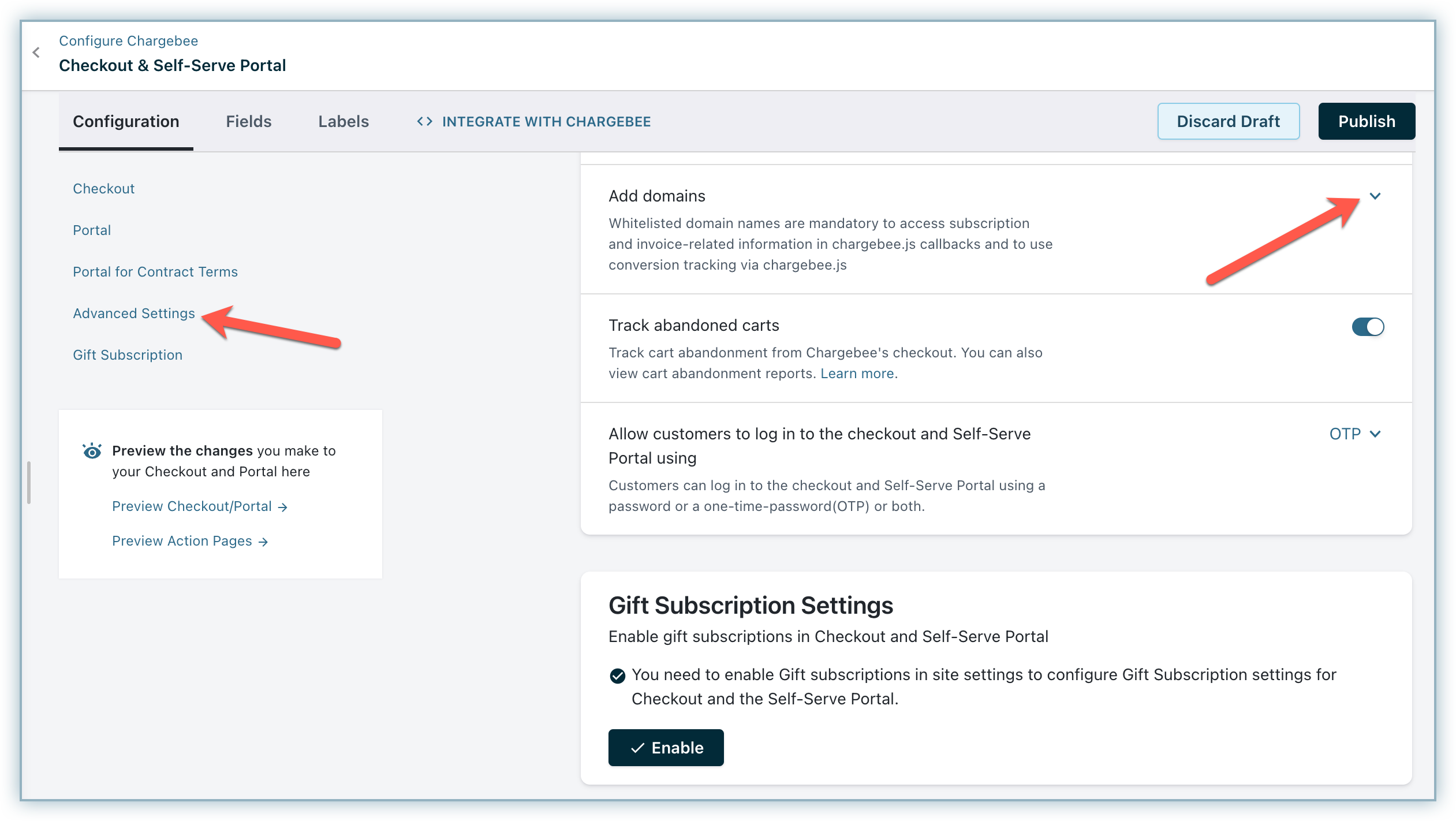Open the OTP login method dropdown
Image resolution: width=1456 pixels, height=821 pixels.
pos(1354,434)
